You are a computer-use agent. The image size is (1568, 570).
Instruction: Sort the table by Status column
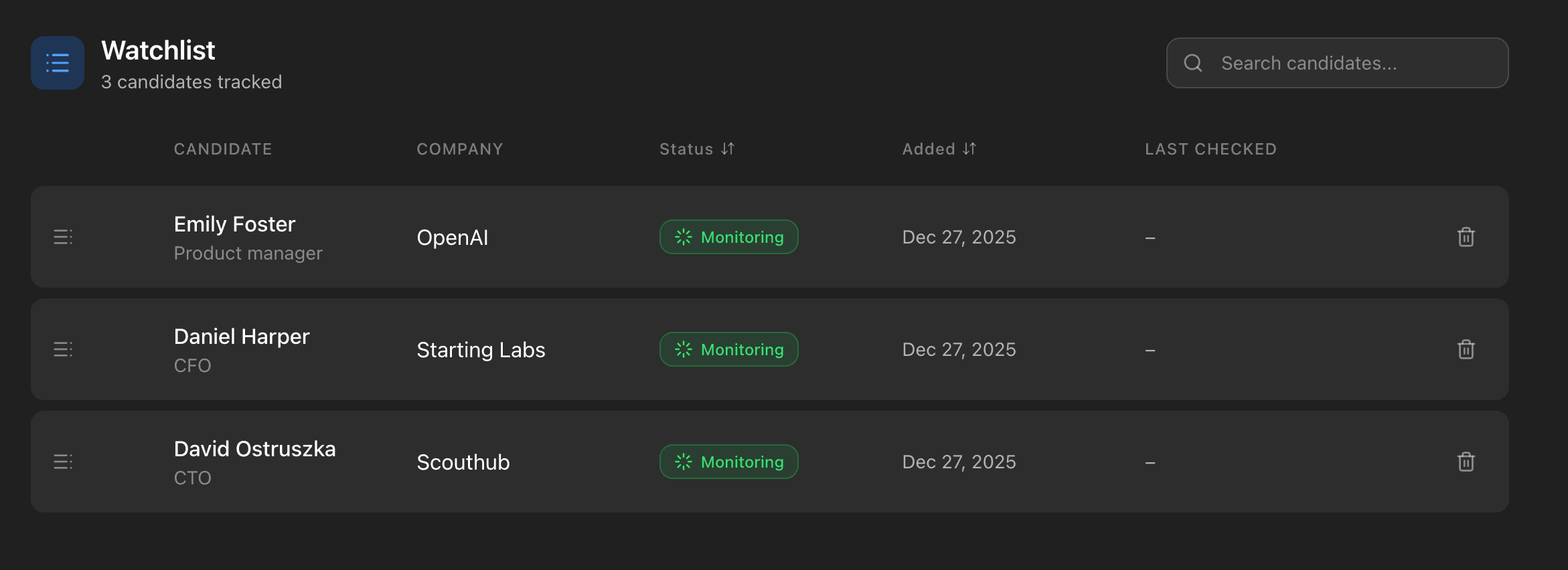point(696,149)
